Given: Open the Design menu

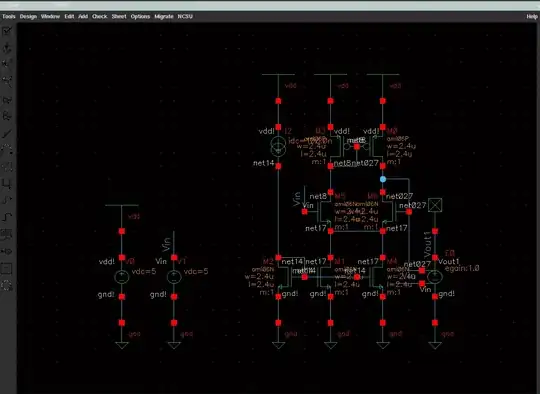Looking at the screenshot, I should [x=28, y=16].
